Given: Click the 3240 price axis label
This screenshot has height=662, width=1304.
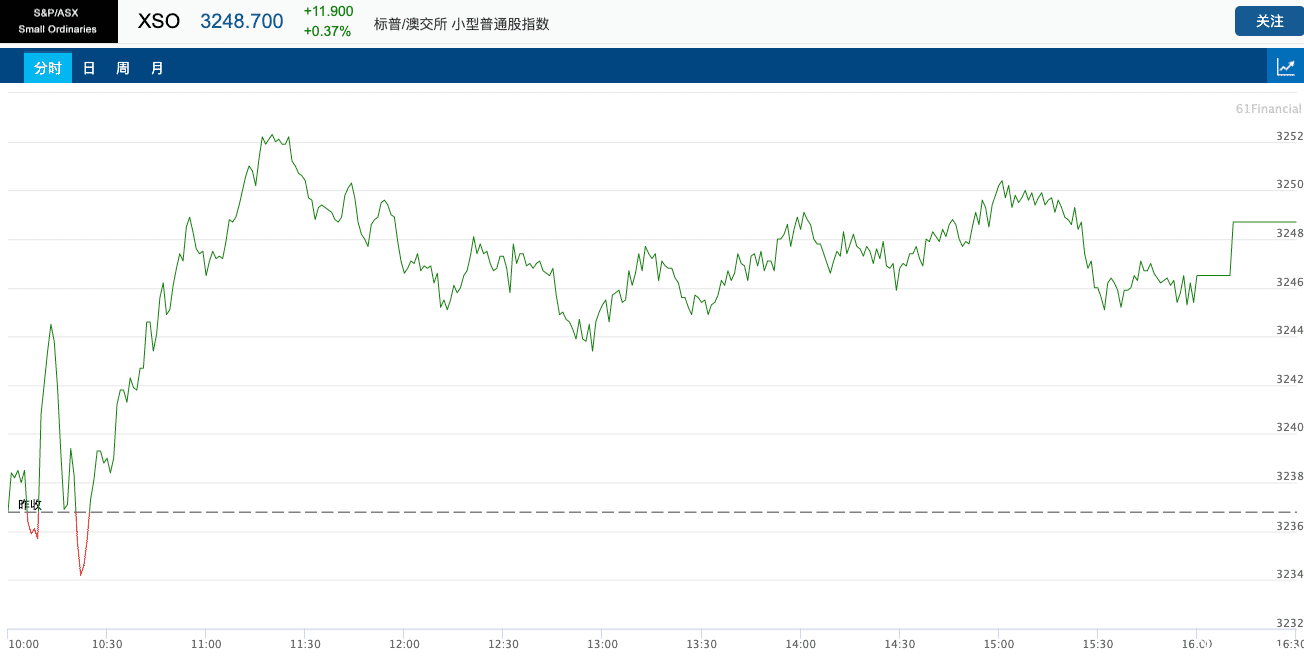Looking at the screenshot, I should coord(1290,427).
